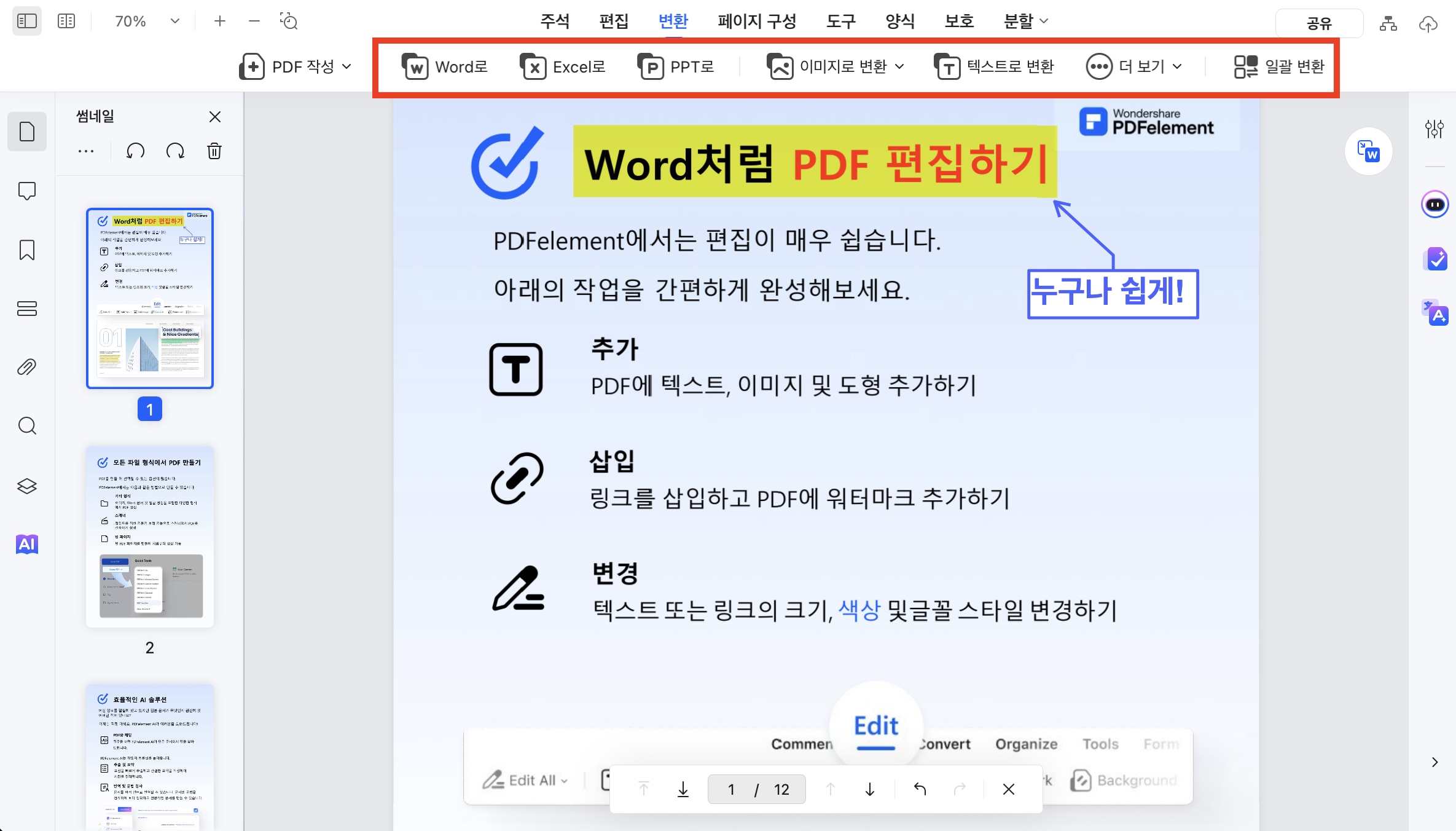The image size is (1456, 831).
Task: Open 일괄 변환 batch convert
Action: tap(1279, 66)
